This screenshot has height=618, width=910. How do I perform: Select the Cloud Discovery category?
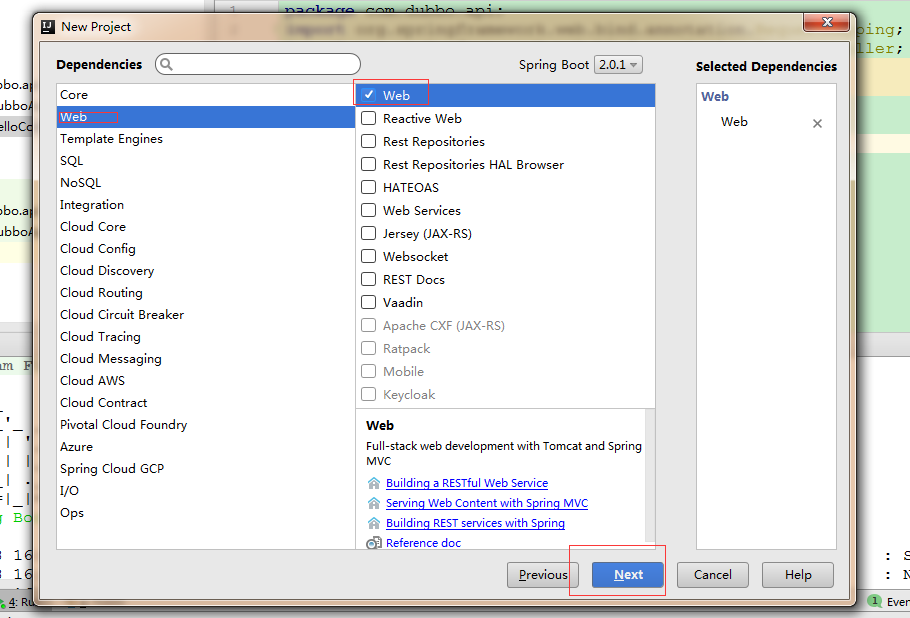205,271
